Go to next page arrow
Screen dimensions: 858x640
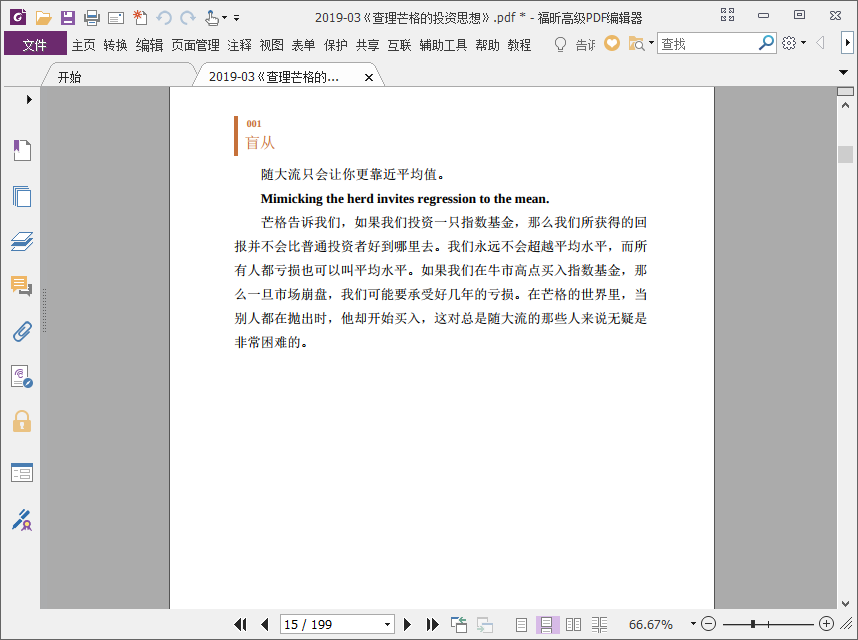tap(407, 624)
